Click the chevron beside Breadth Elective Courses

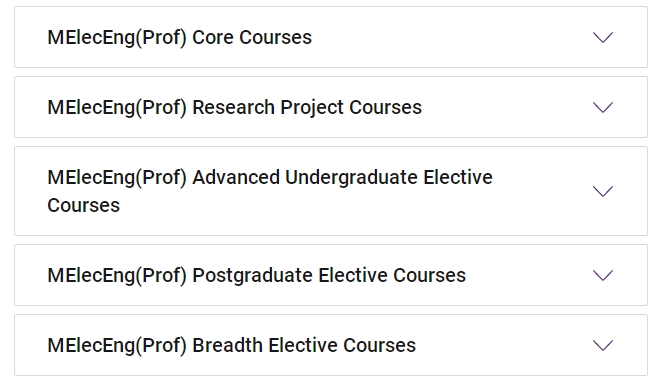click(x=602, y=345)
